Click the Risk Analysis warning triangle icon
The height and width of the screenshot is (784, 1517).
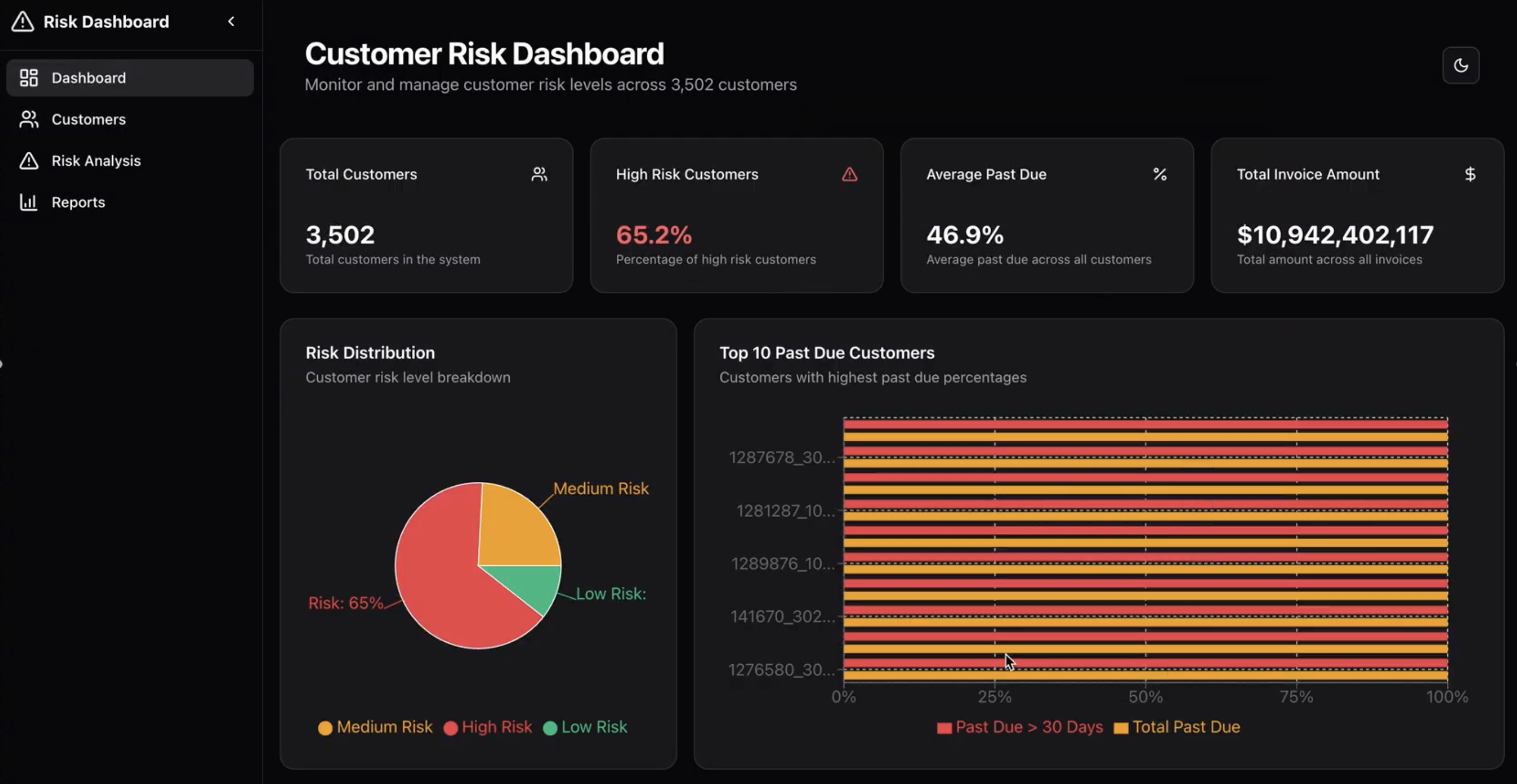coord(28,160)
